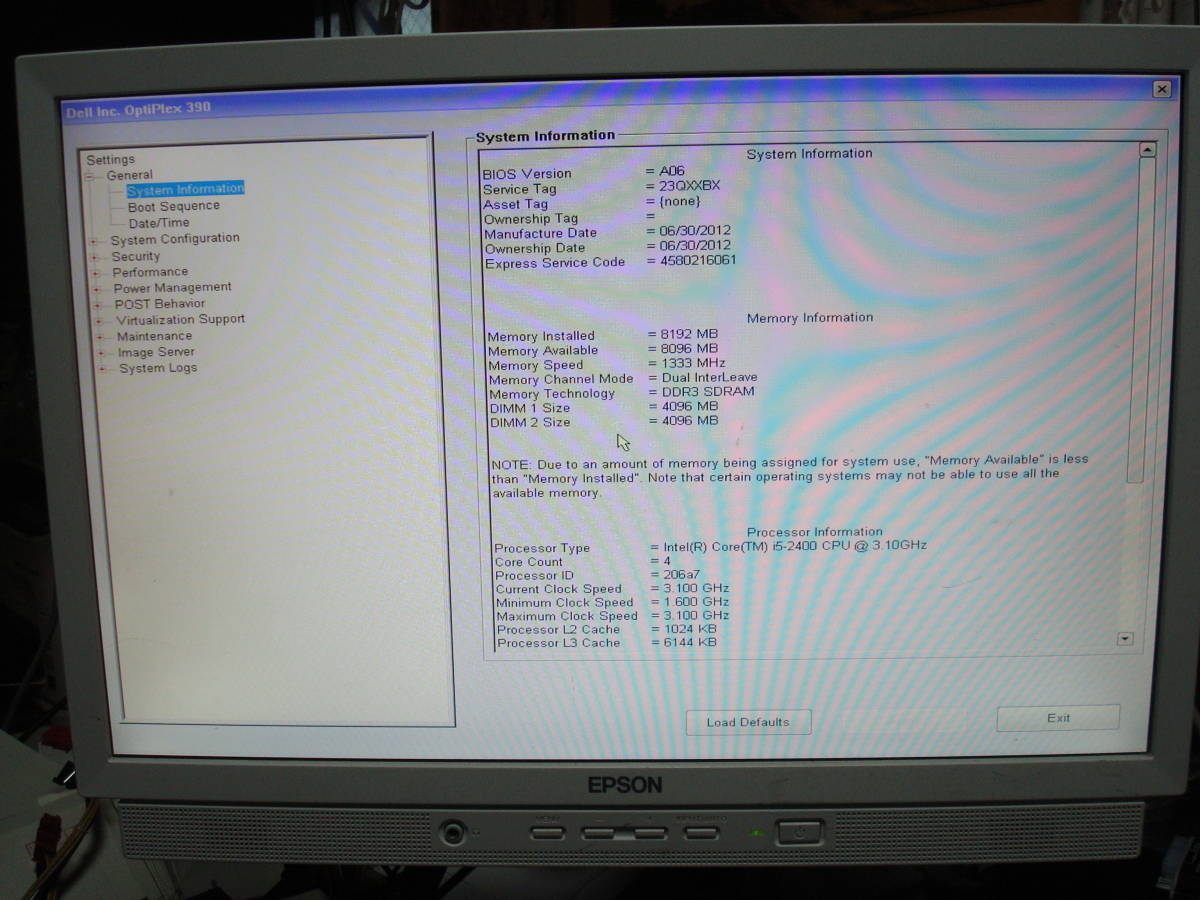Click the Ownership Date value
The width and height of the screenshot is (1200, 900).
tap(696, 245)
